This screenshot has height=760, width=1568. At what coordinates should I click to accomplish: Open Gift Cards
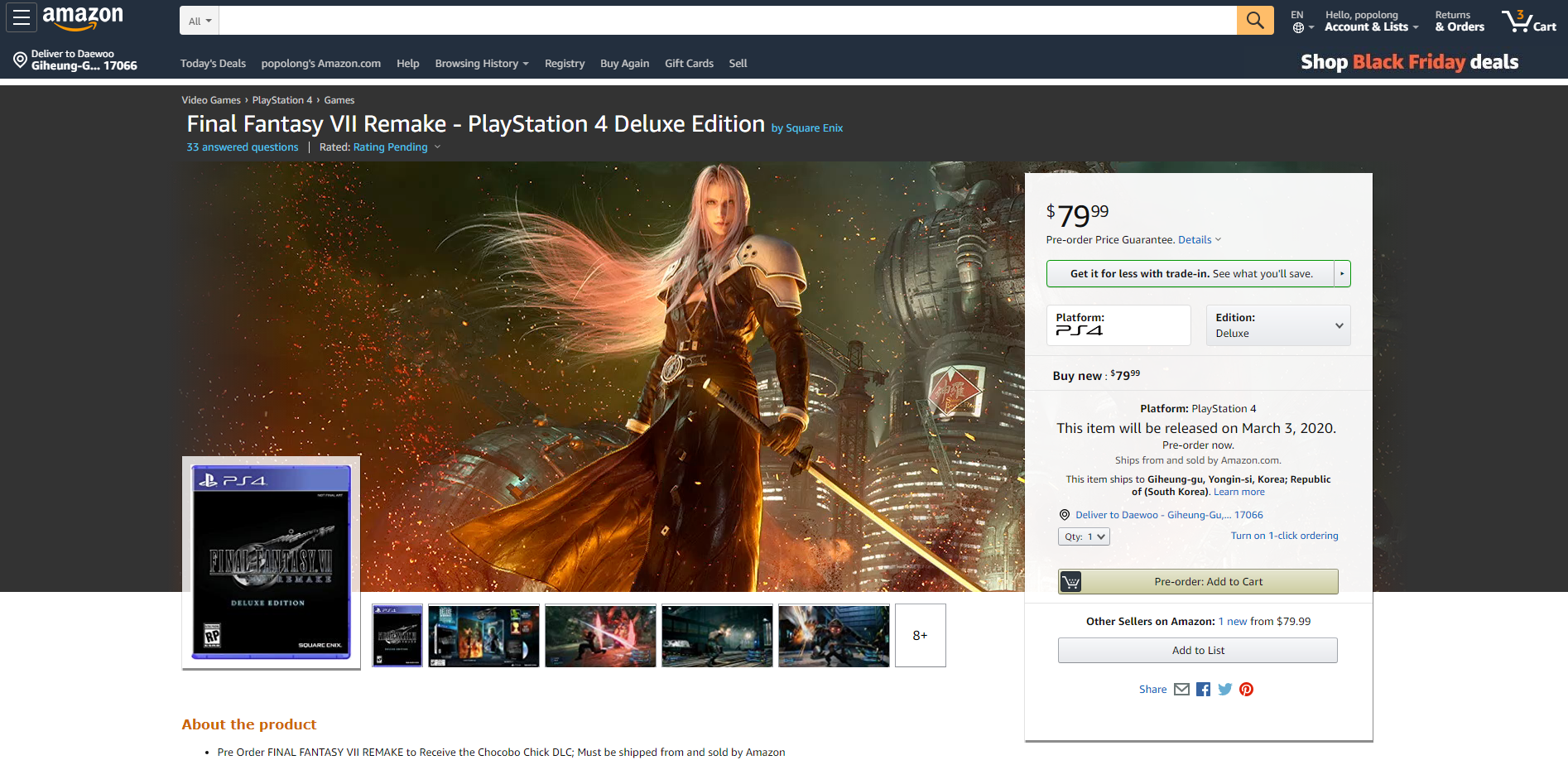[689, 64]
